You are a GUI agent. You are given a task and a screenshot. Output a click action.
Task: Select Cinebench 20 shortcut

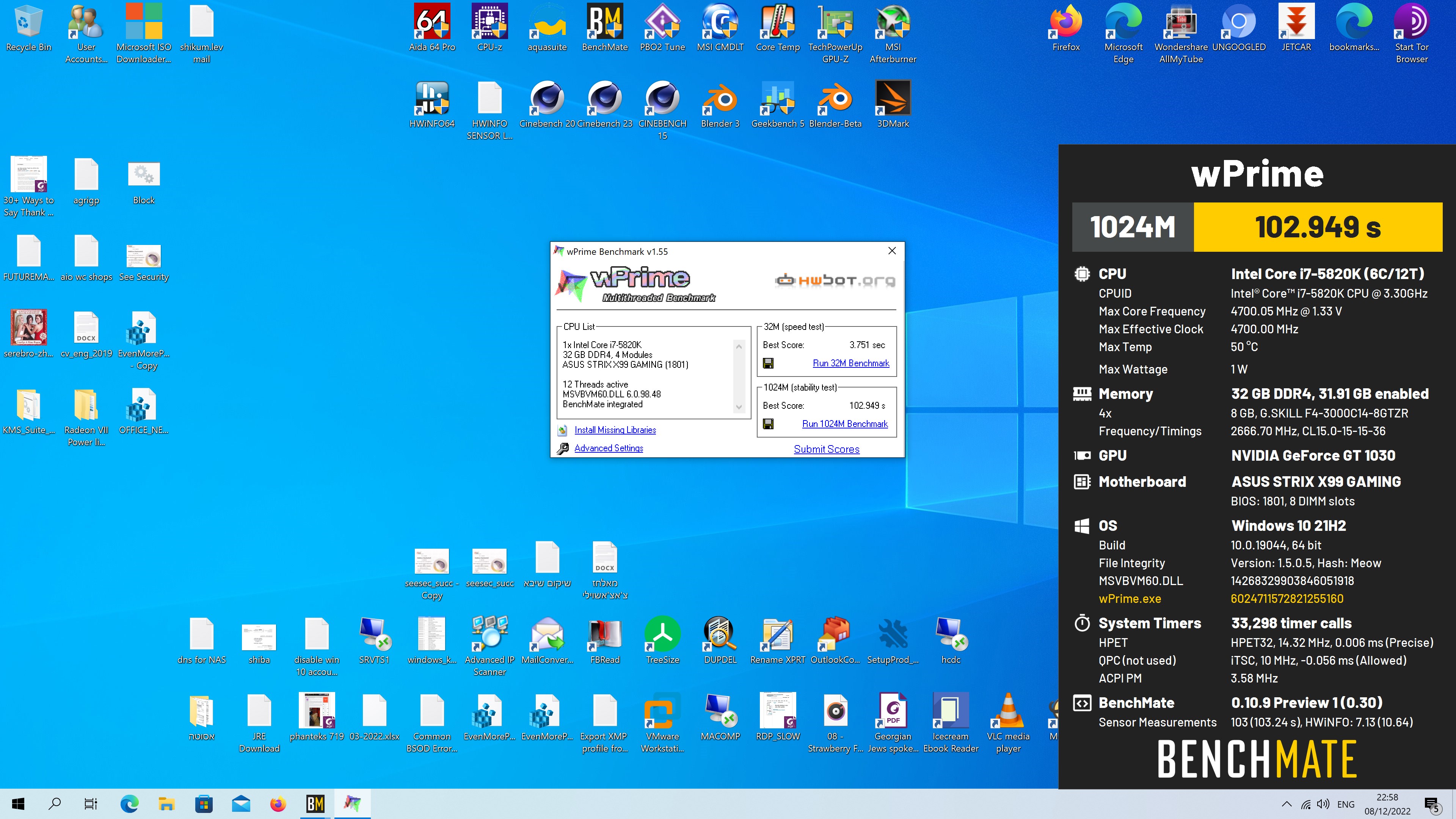point(547,105)
